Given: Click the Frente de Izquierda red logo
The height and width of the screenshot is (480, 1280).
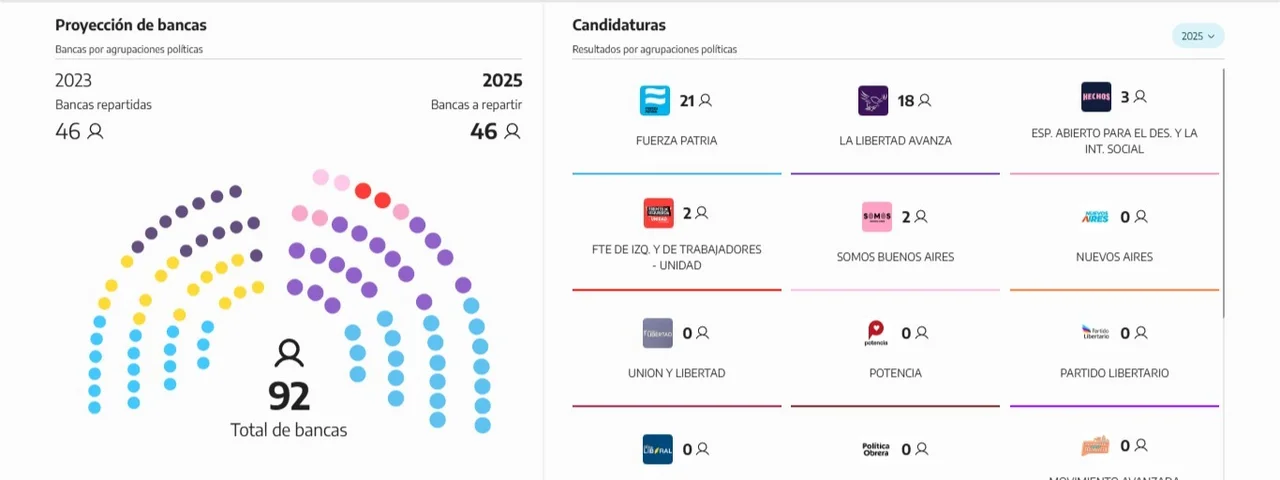Looking at the screenshot, I should click(658, 213).
